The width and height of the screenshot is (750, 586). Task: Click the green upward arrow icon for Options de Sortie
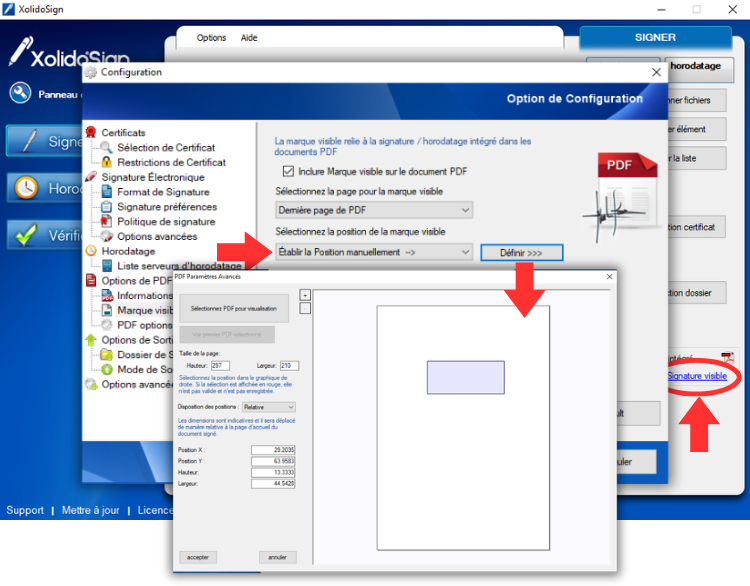coord(91,340)
